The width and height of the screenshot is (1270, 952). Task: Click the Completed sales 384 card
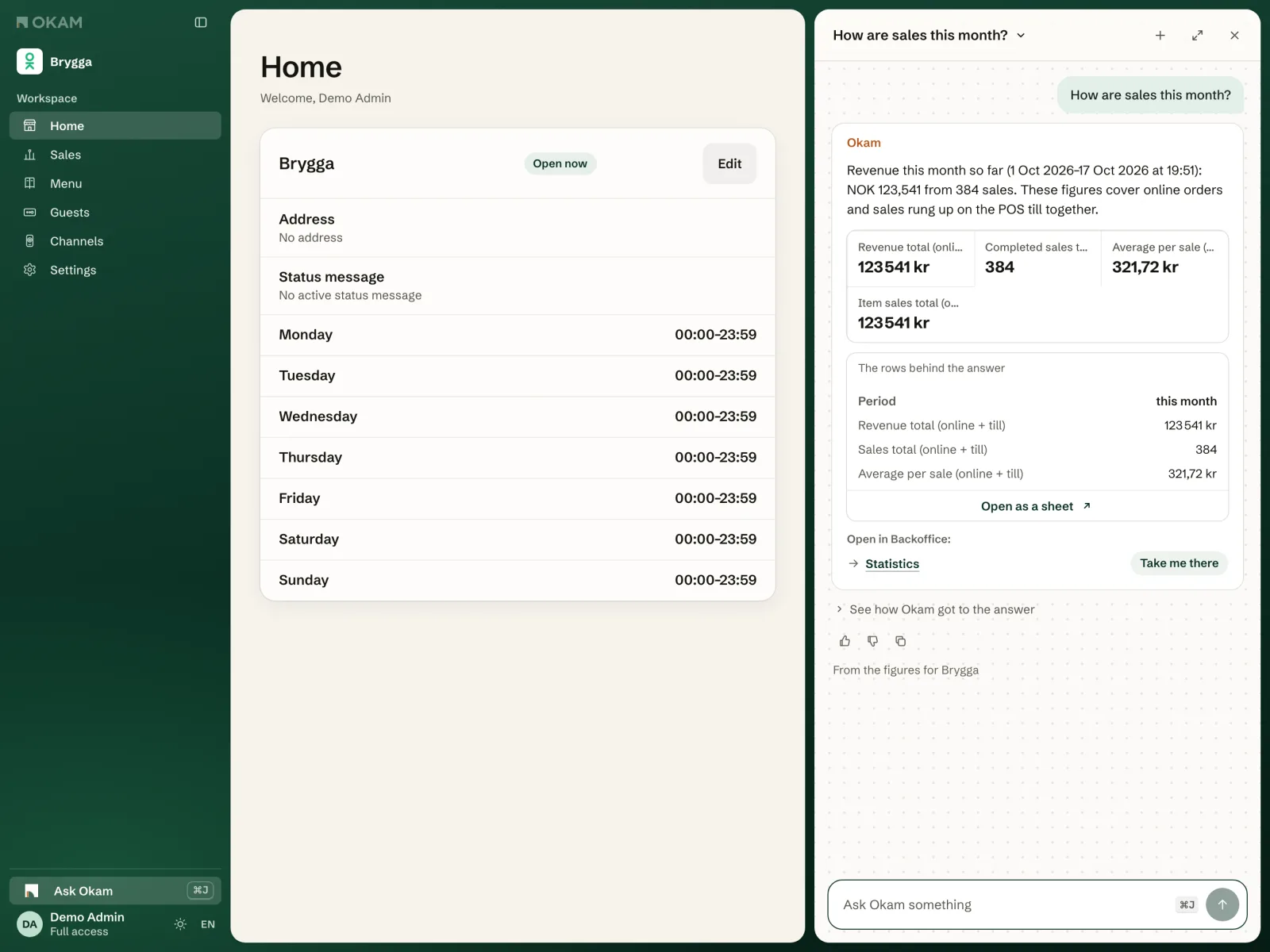[1037, 259]
